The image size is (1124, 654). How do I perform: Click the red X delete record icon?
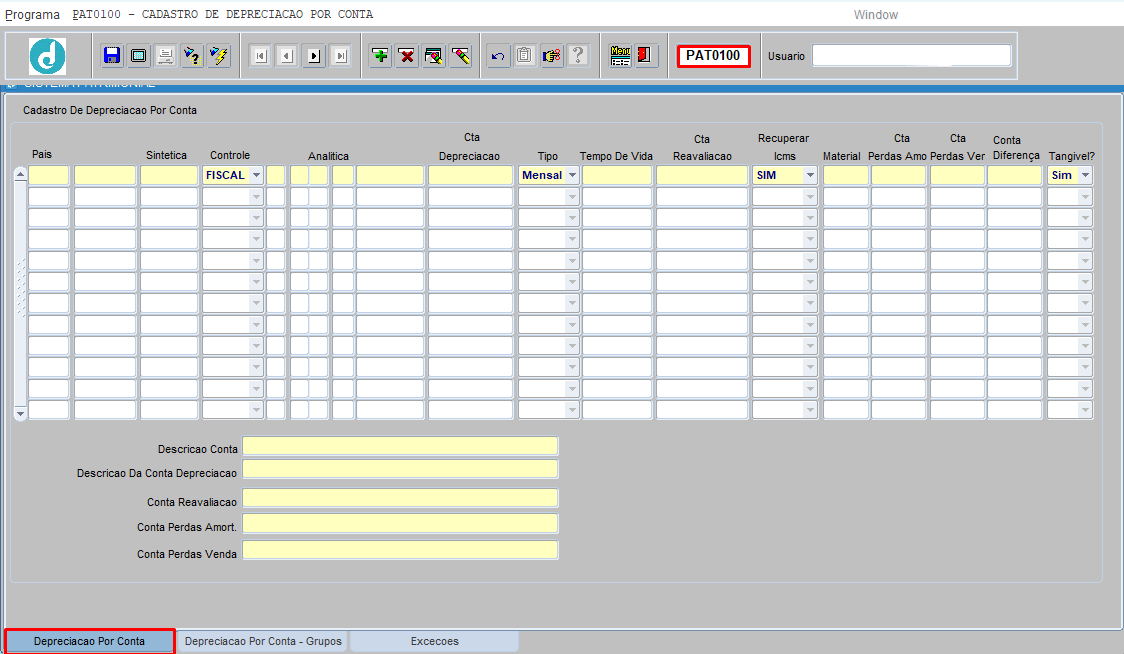tap(407, 56)
